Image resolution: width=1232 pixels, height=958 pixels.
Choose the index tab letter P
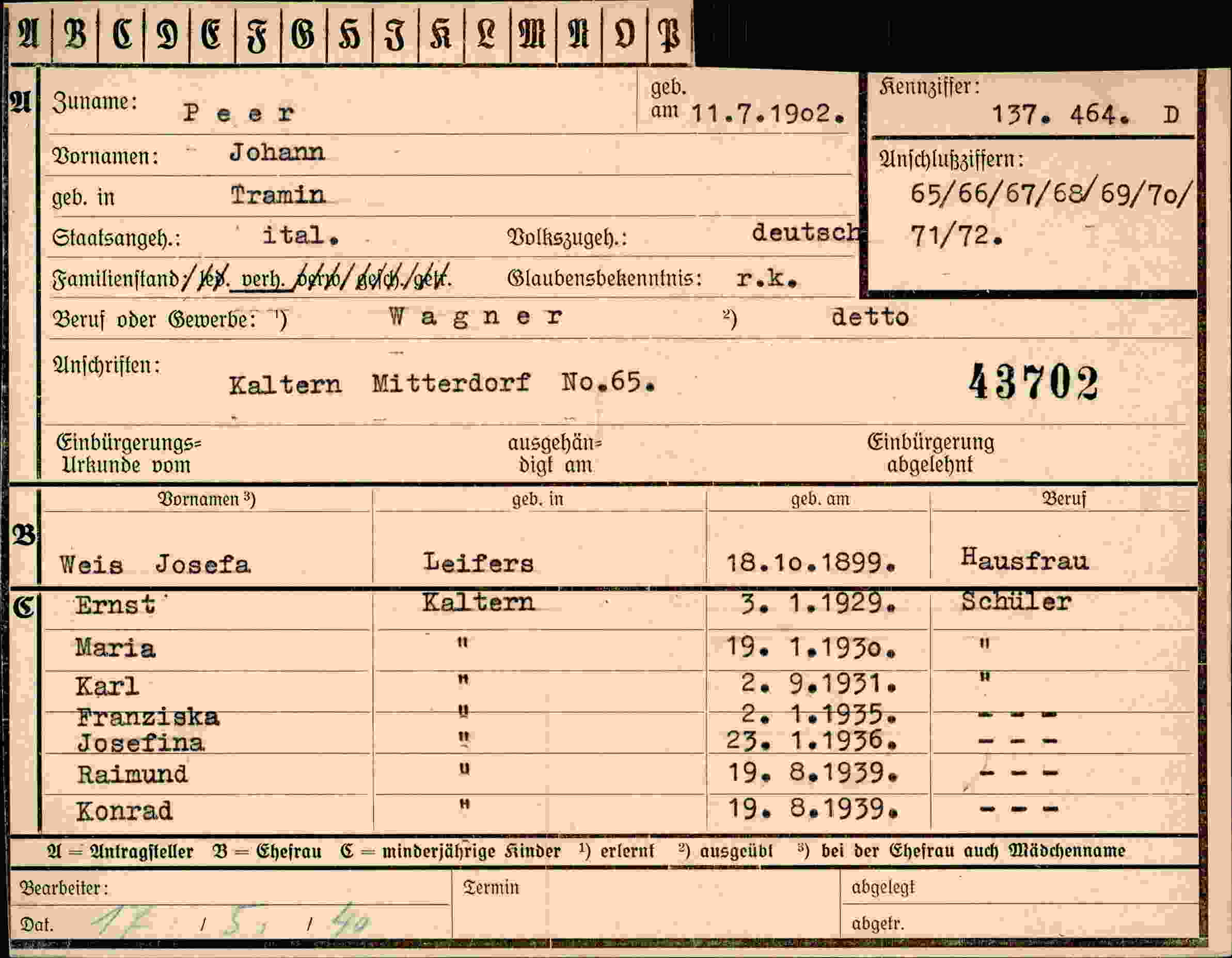point(670,35)
